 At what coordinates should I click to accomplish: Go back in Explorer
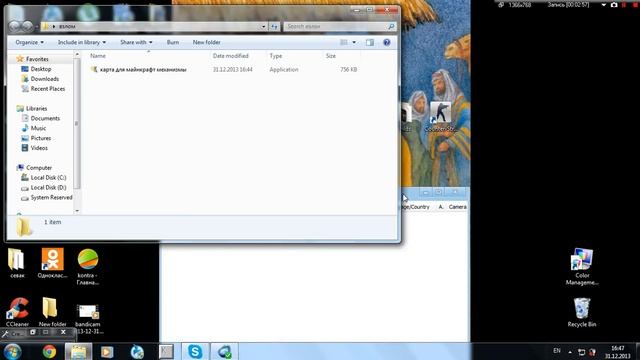point(15,27)
